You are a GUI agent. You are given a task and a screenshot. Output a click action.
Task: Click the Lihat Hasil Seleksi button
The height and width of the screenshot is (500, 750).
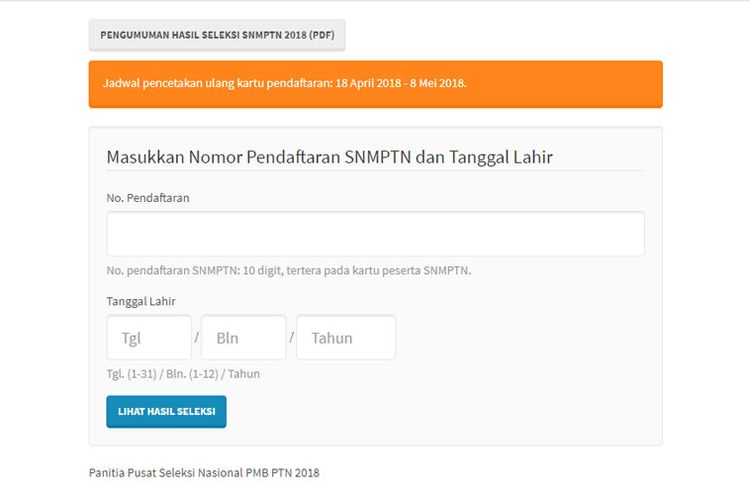(166, 411)
